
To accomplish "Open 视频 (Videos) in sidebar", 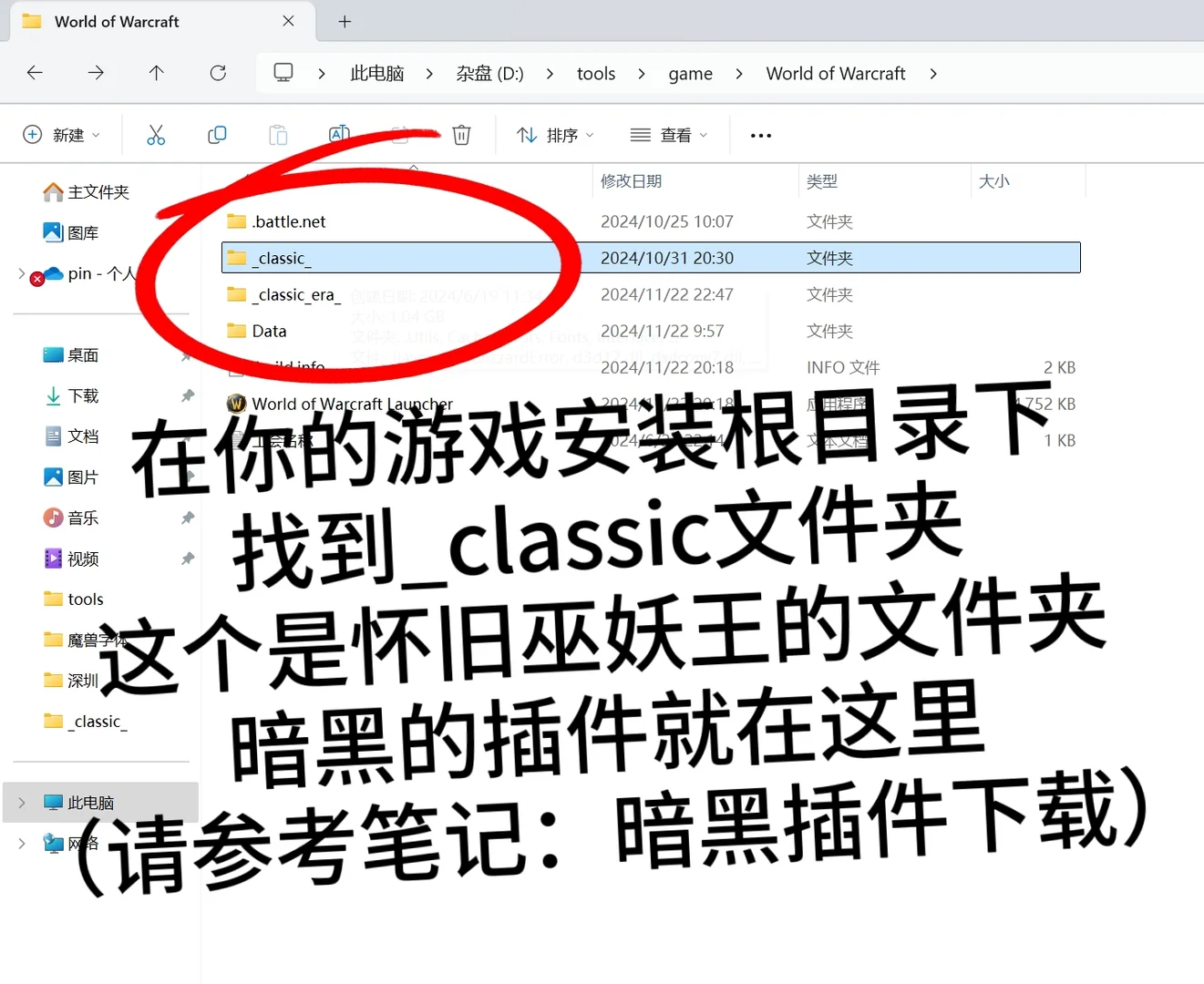I will pos(71,559).
